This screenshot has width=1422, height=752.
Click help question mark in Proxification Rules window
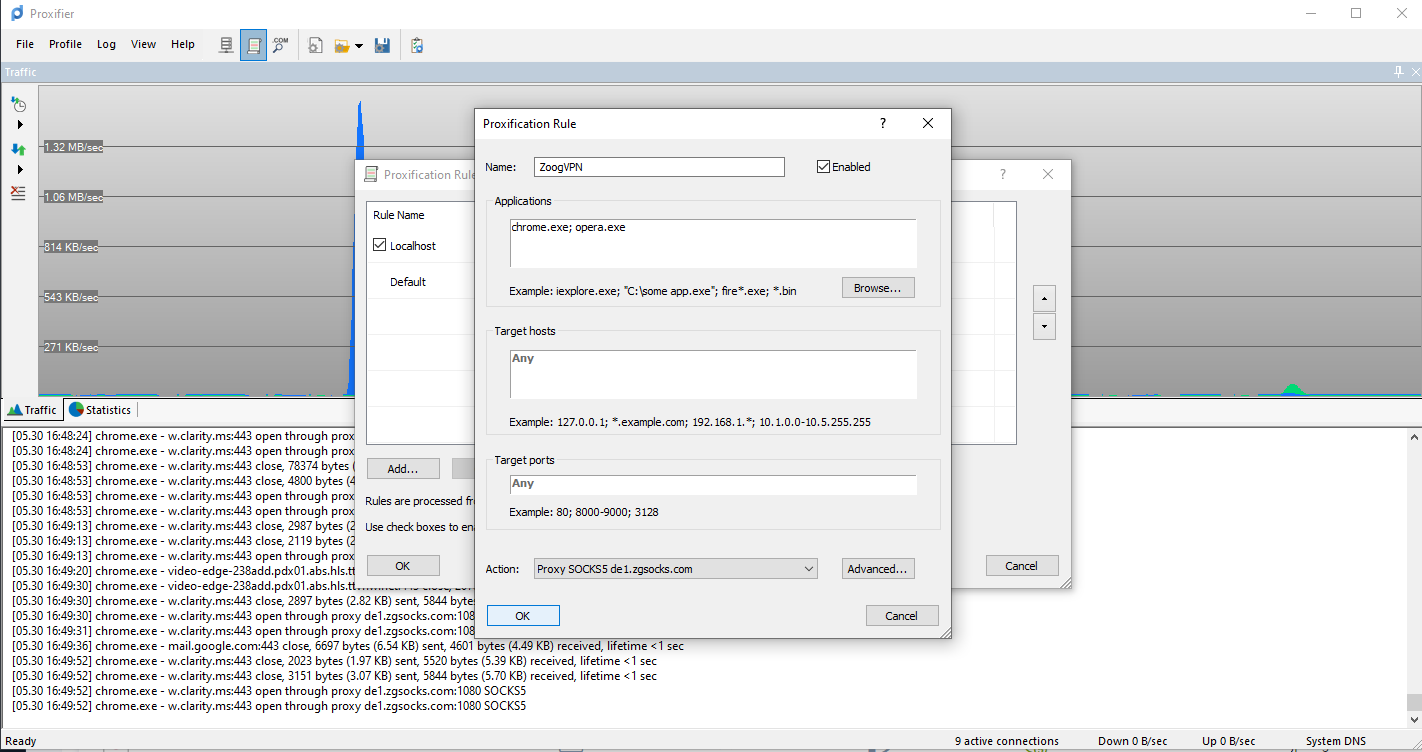[1003, 174]
